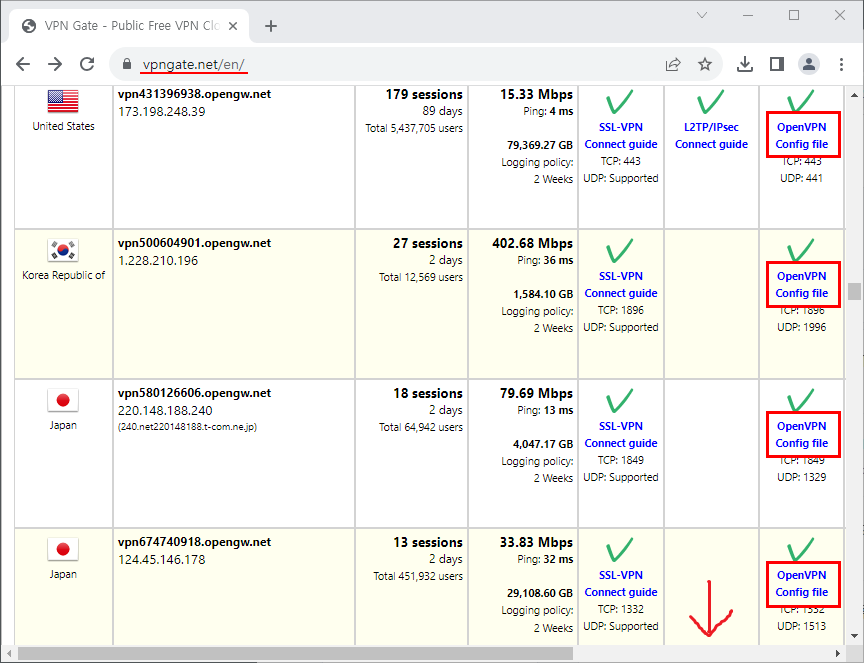Expand the tab search chevron
Image resolution: width=864 pixels, height=663 pixels.
[x=702, y=15]
